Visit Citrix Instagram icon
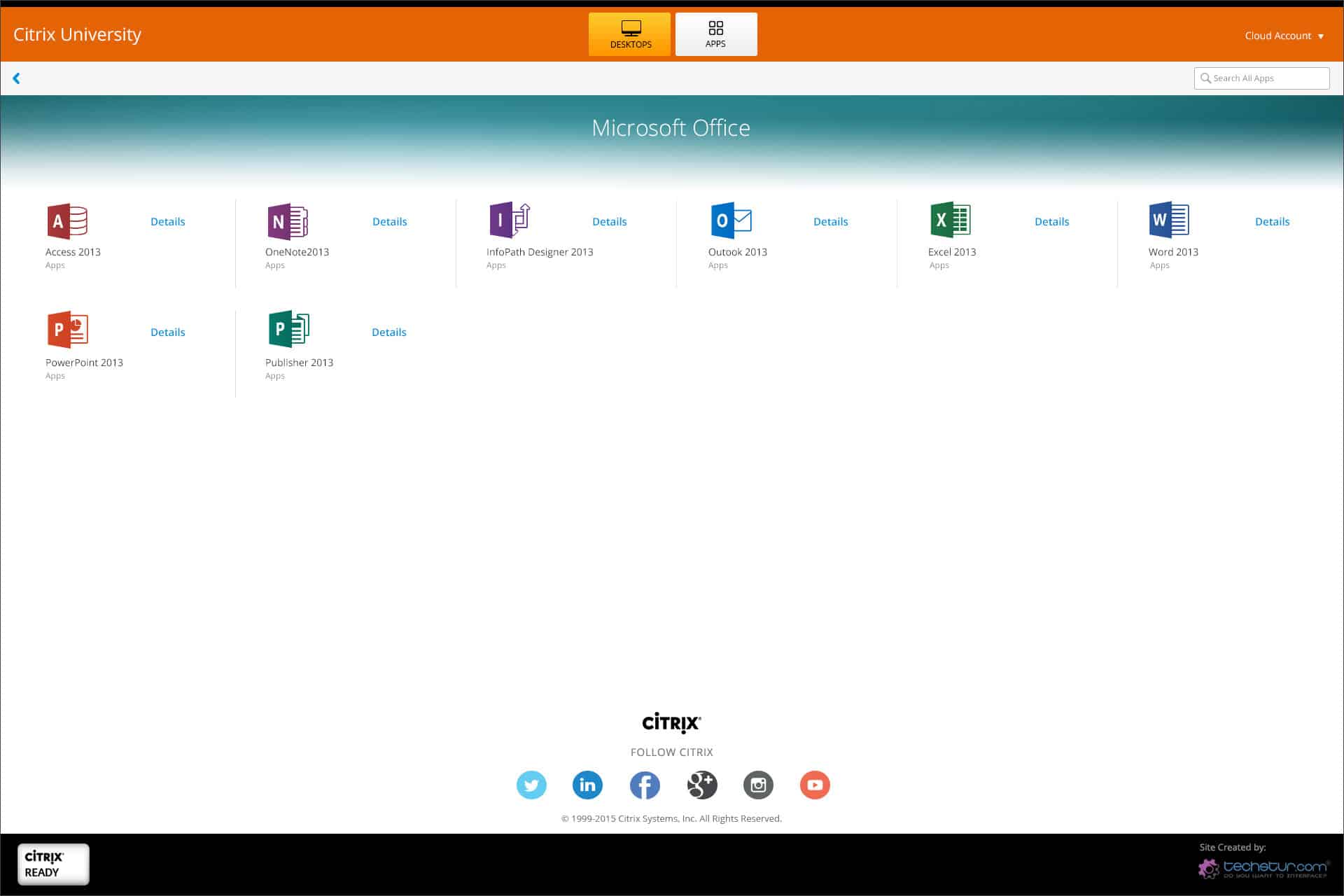The image size is (1344, 896). [758, 785]
